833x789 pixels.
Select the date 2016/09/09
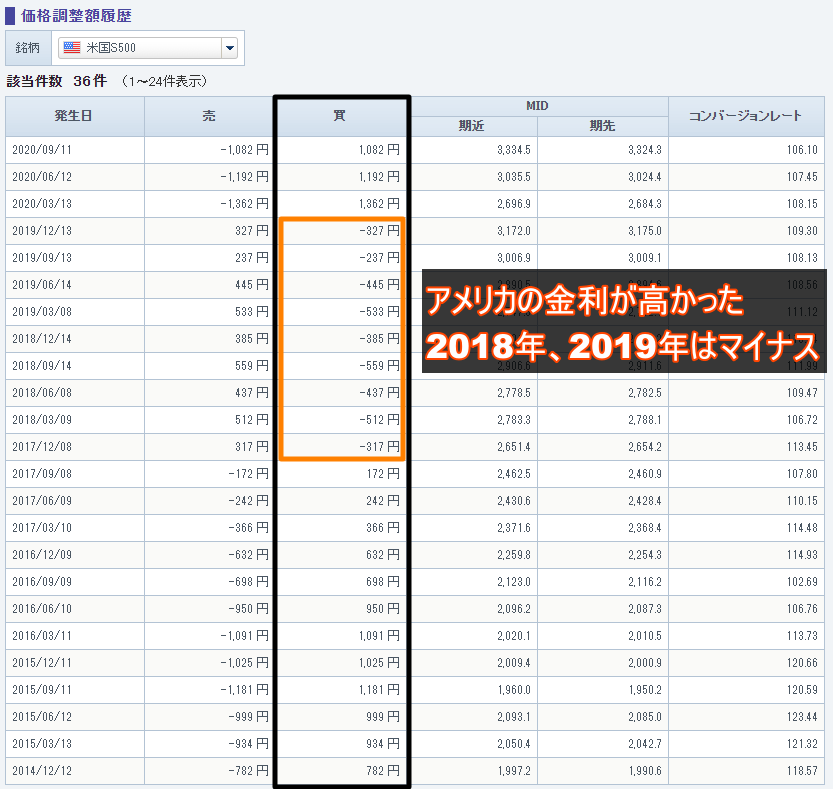point(42,582)
